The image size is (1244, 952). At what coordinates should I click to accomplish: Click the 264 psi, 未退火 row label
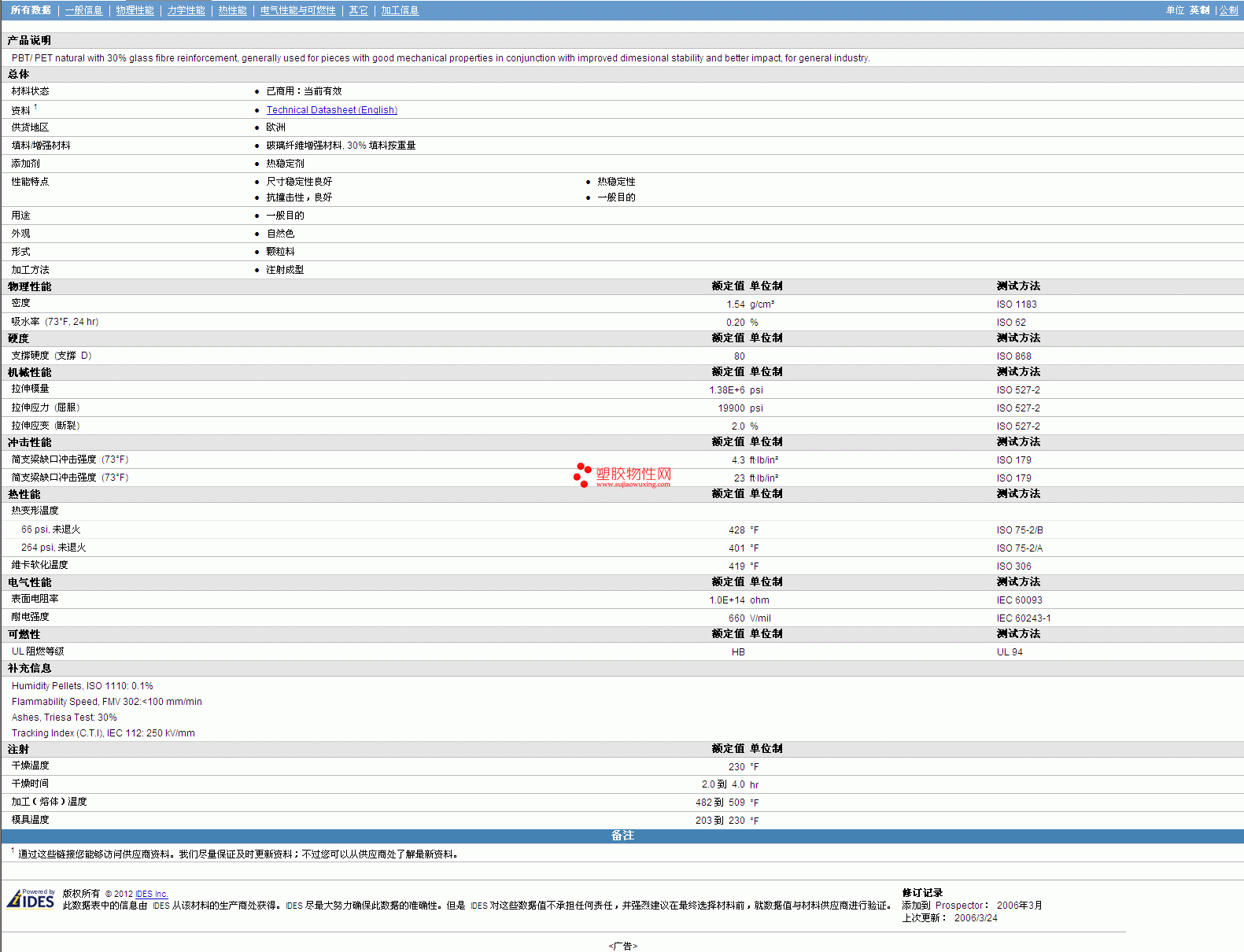[x=54, y=548]
